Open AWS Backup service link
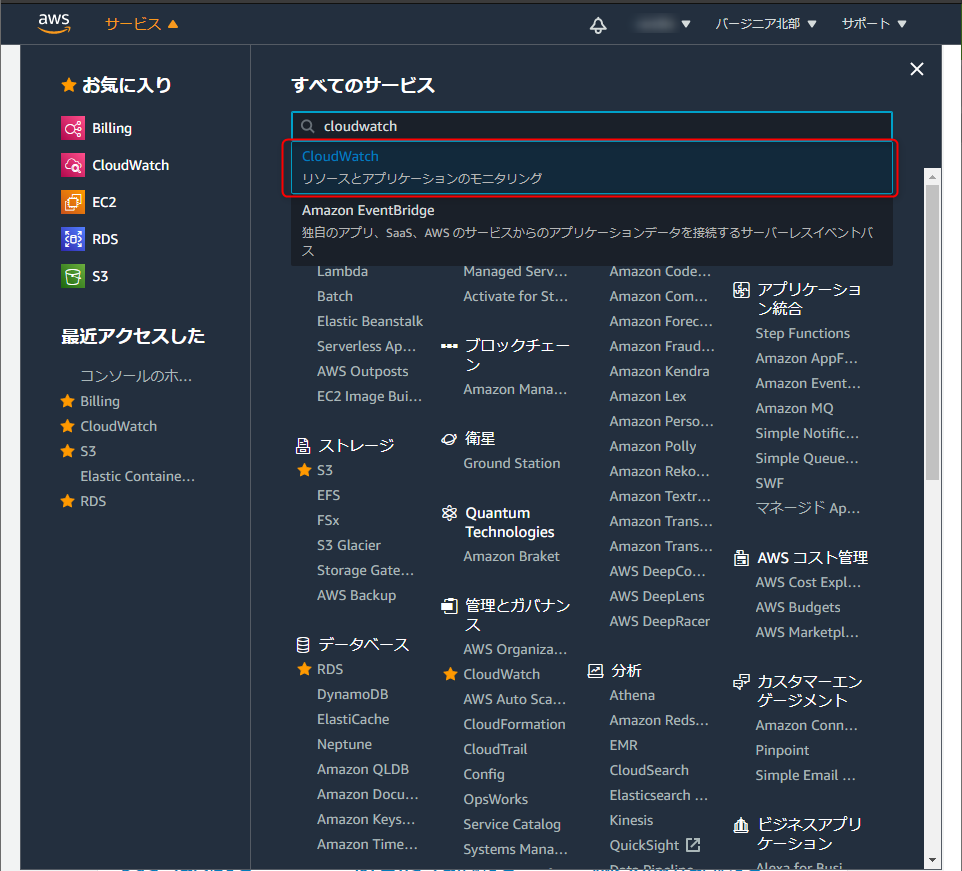Screen dimensions: 962x871 356,596
